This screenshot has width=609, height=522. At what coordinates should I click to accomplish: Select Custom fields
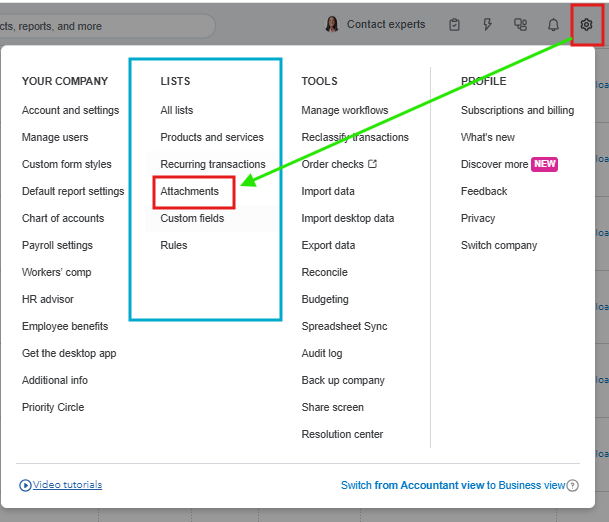(x=192, y=218)
